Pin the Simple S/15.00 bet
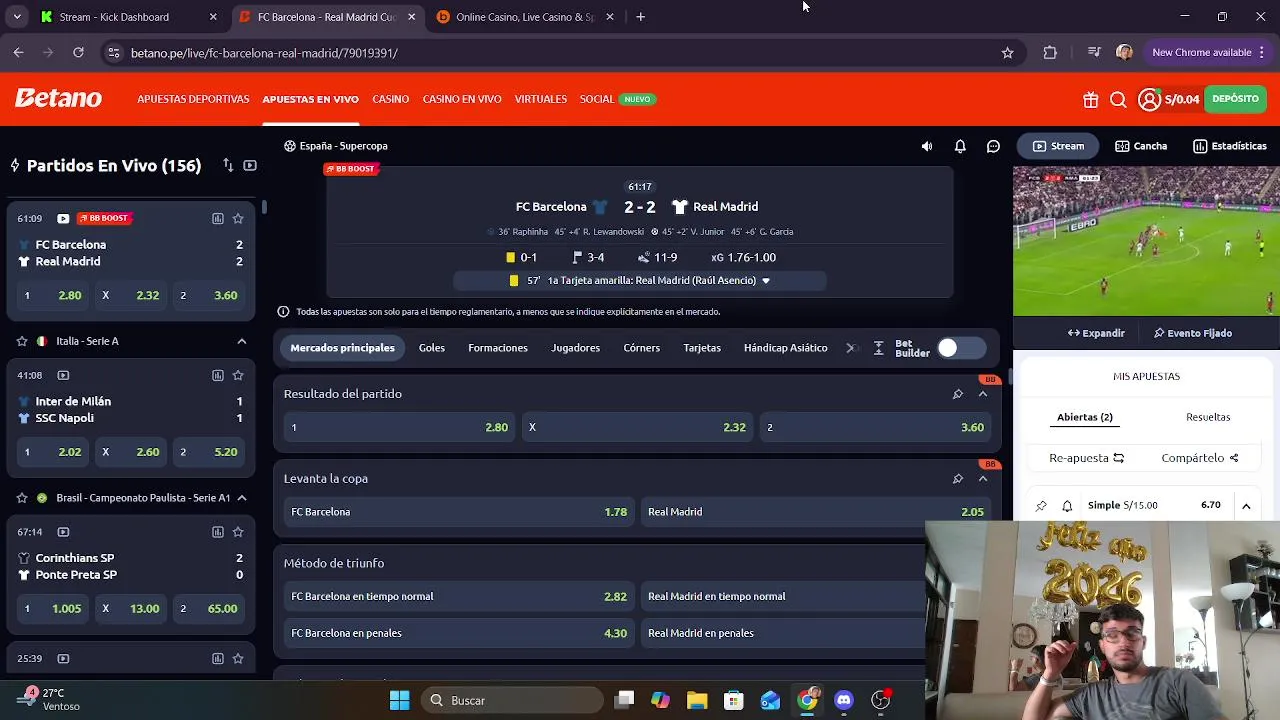 tap(1041, 506)
